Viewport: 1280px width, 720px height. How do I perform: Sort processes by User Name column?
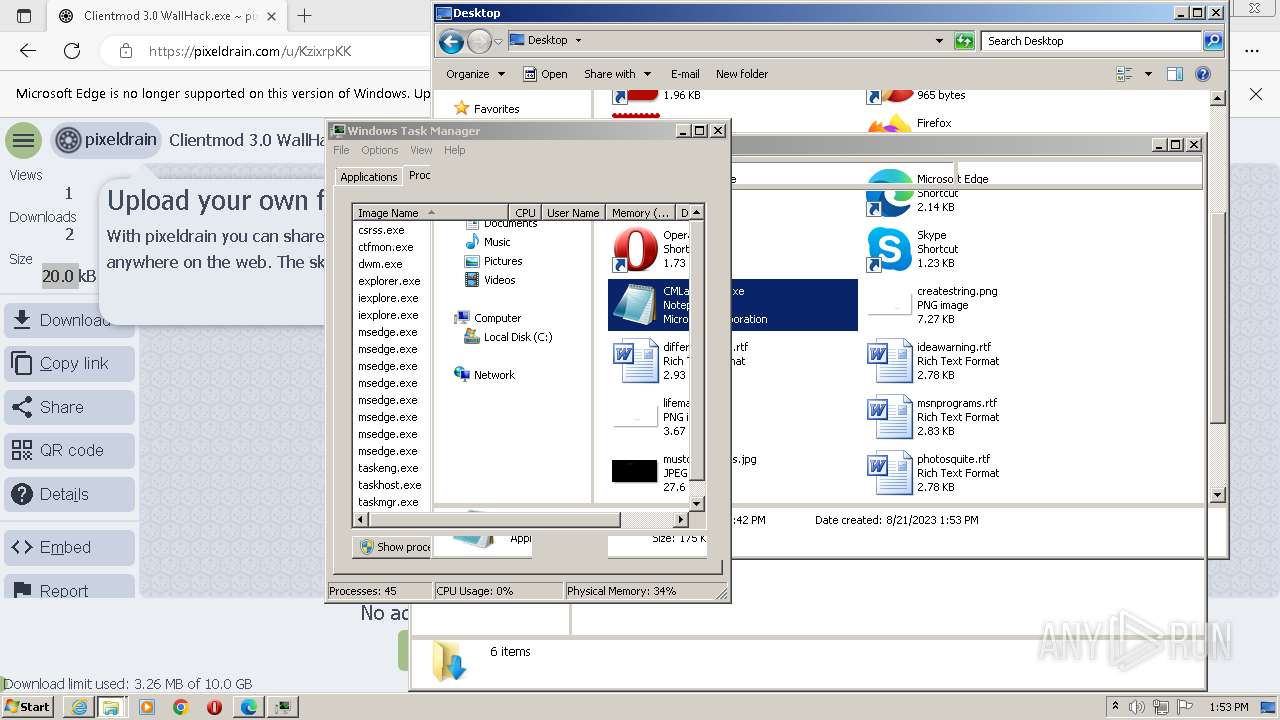[x=573, y=213]
